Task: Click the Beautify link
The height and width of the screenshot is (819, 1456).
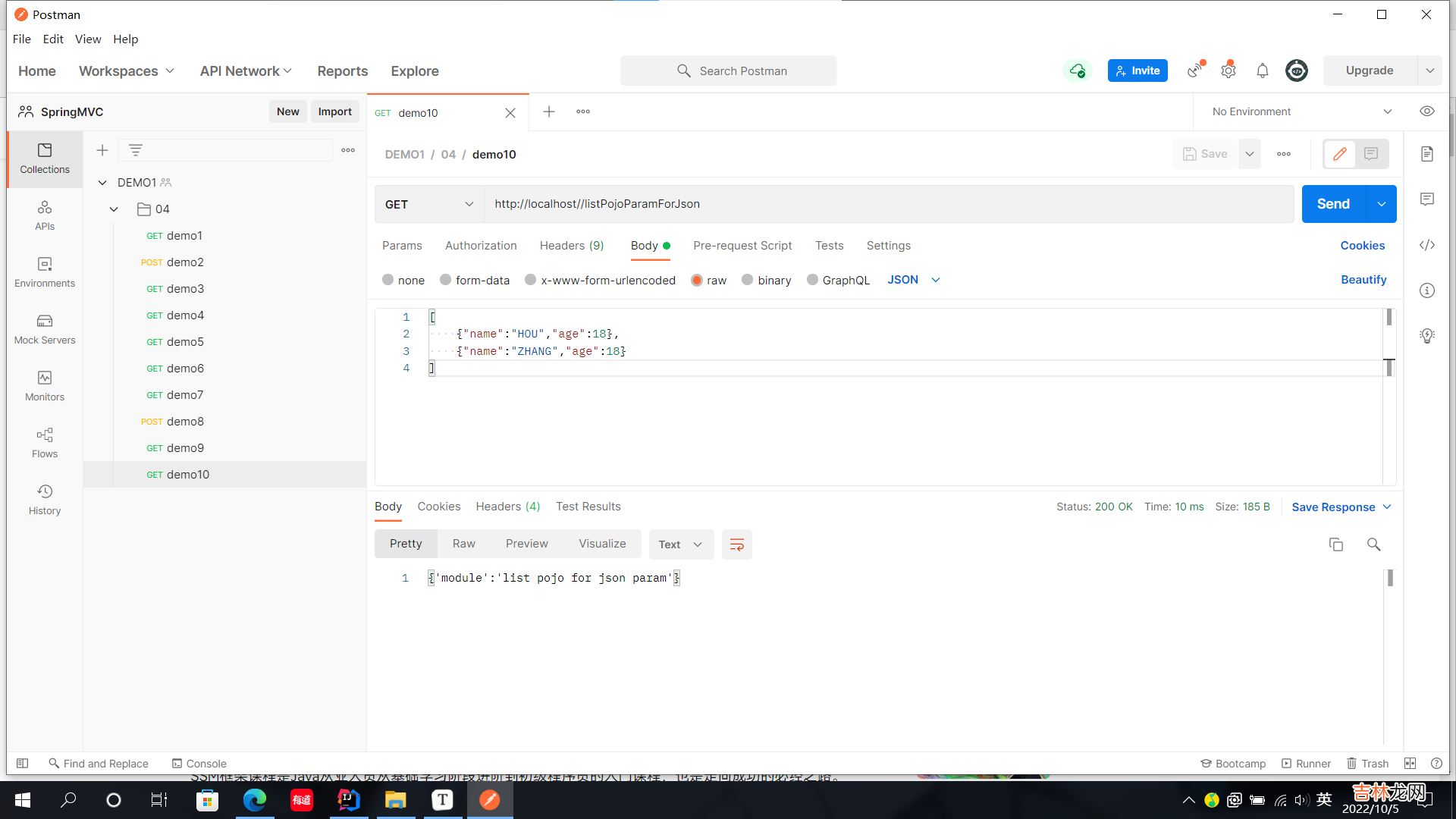Action: 1363,280
